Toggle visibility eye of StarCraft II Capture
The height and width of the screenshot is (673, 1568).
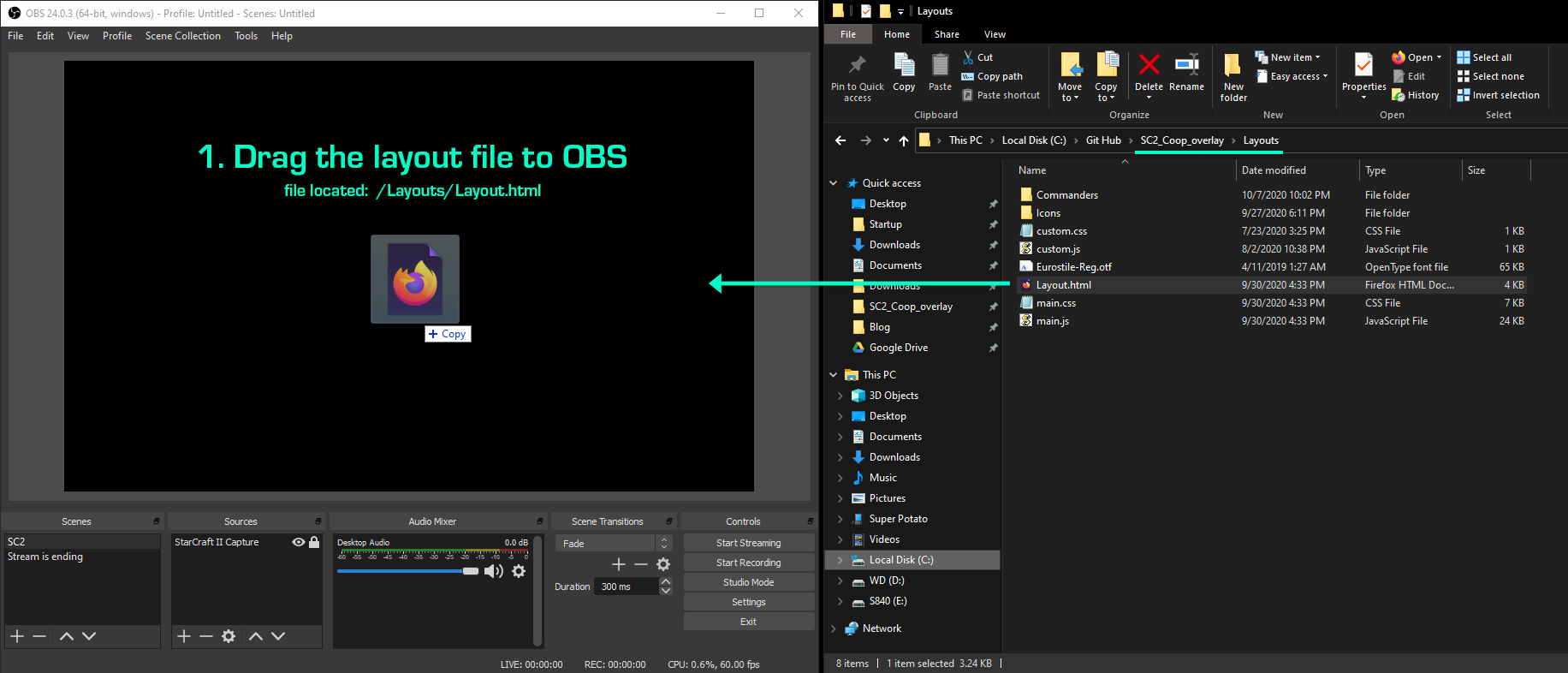coord(299,542)
